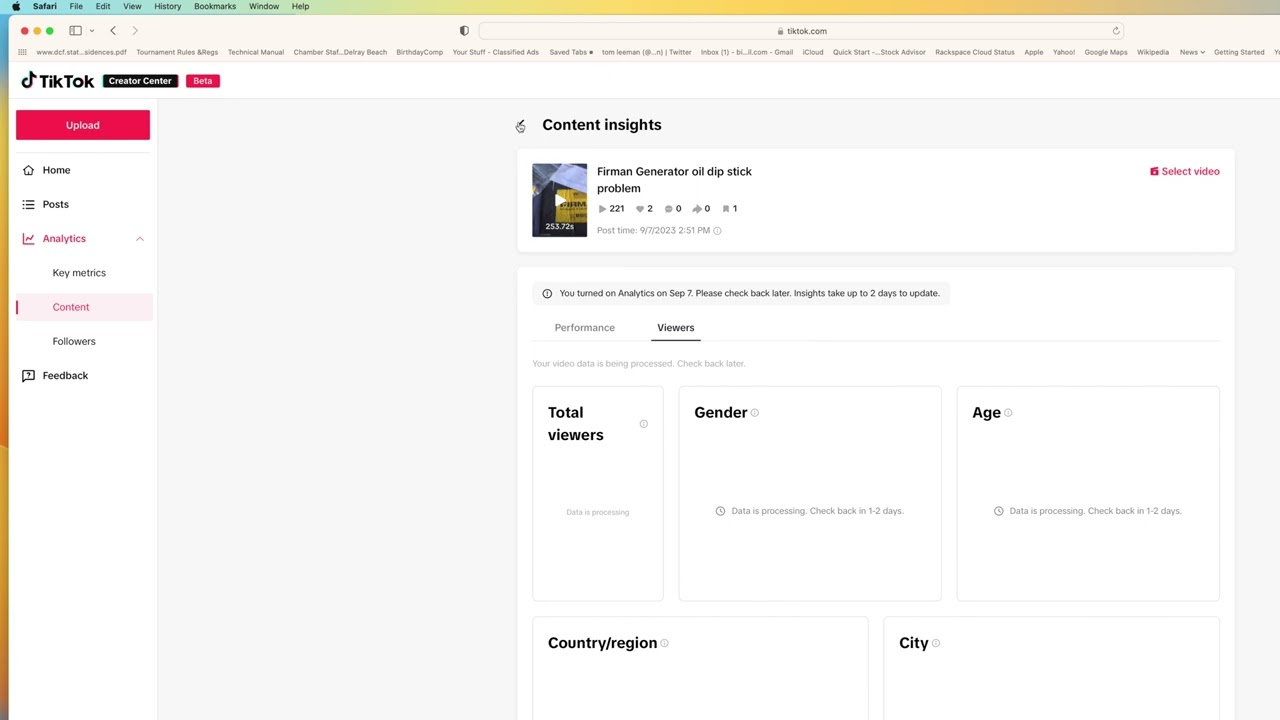Open sidebar options dropdown arrow
This screenshot has height=720, width=1280.
tap(91, 31)
